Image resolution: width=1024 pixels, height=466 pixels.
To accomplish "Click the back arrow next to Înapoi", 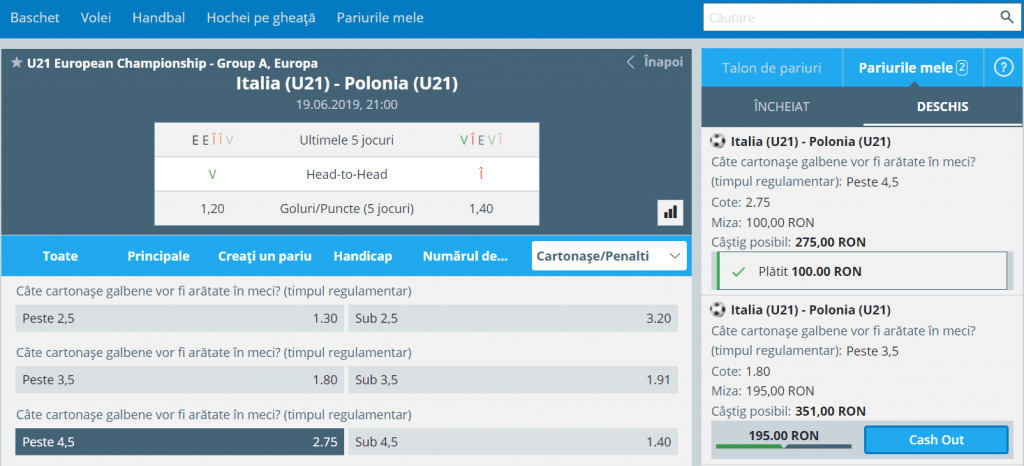I will click(x=631, y=62).
